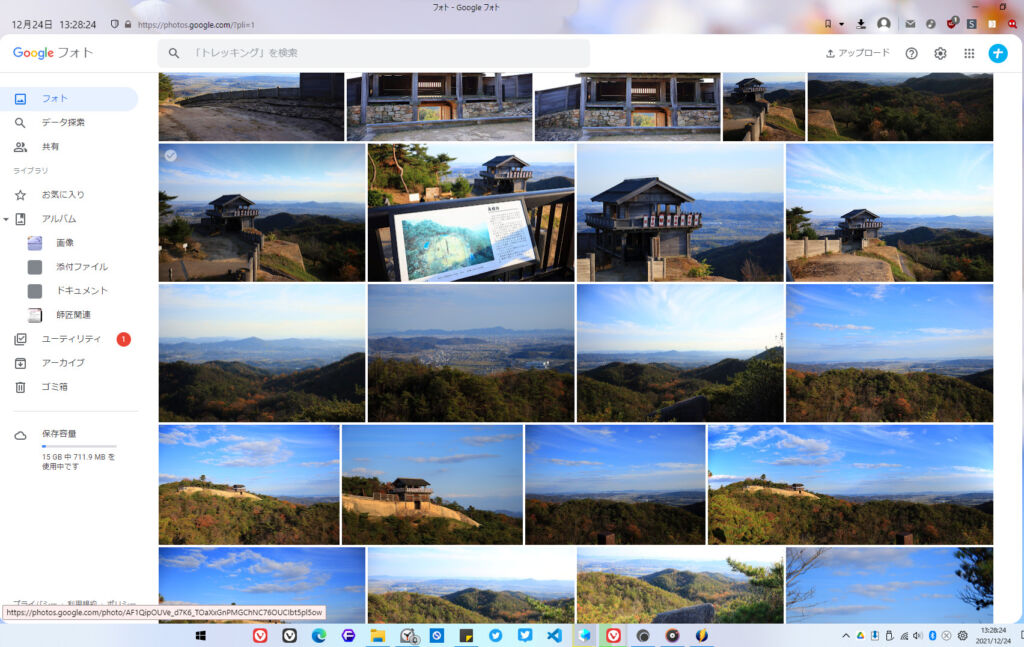Open the information signboard photo
The height and width of the screenshot is (647, 1024).
pyautogui.click(x=471, y=213)
